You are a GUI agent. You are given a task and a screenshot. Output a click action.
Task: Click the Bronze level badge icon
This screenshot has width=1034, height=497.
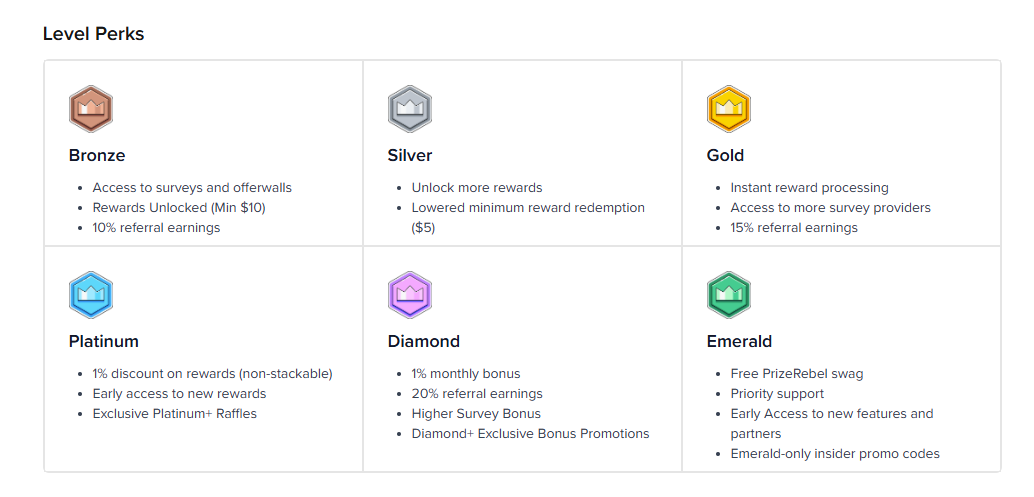tap(91, 109)
